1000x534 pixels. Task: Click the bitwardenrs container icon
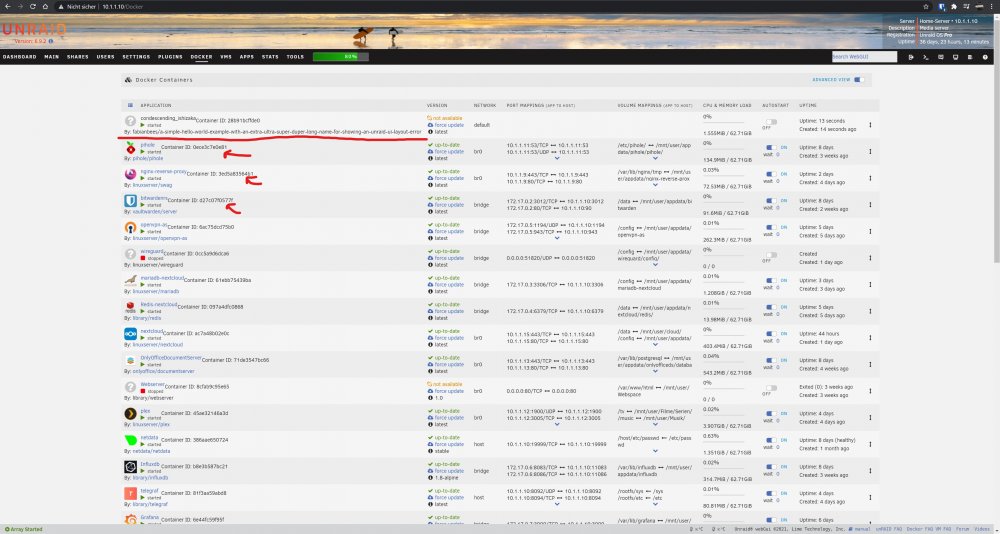point(130,201)
